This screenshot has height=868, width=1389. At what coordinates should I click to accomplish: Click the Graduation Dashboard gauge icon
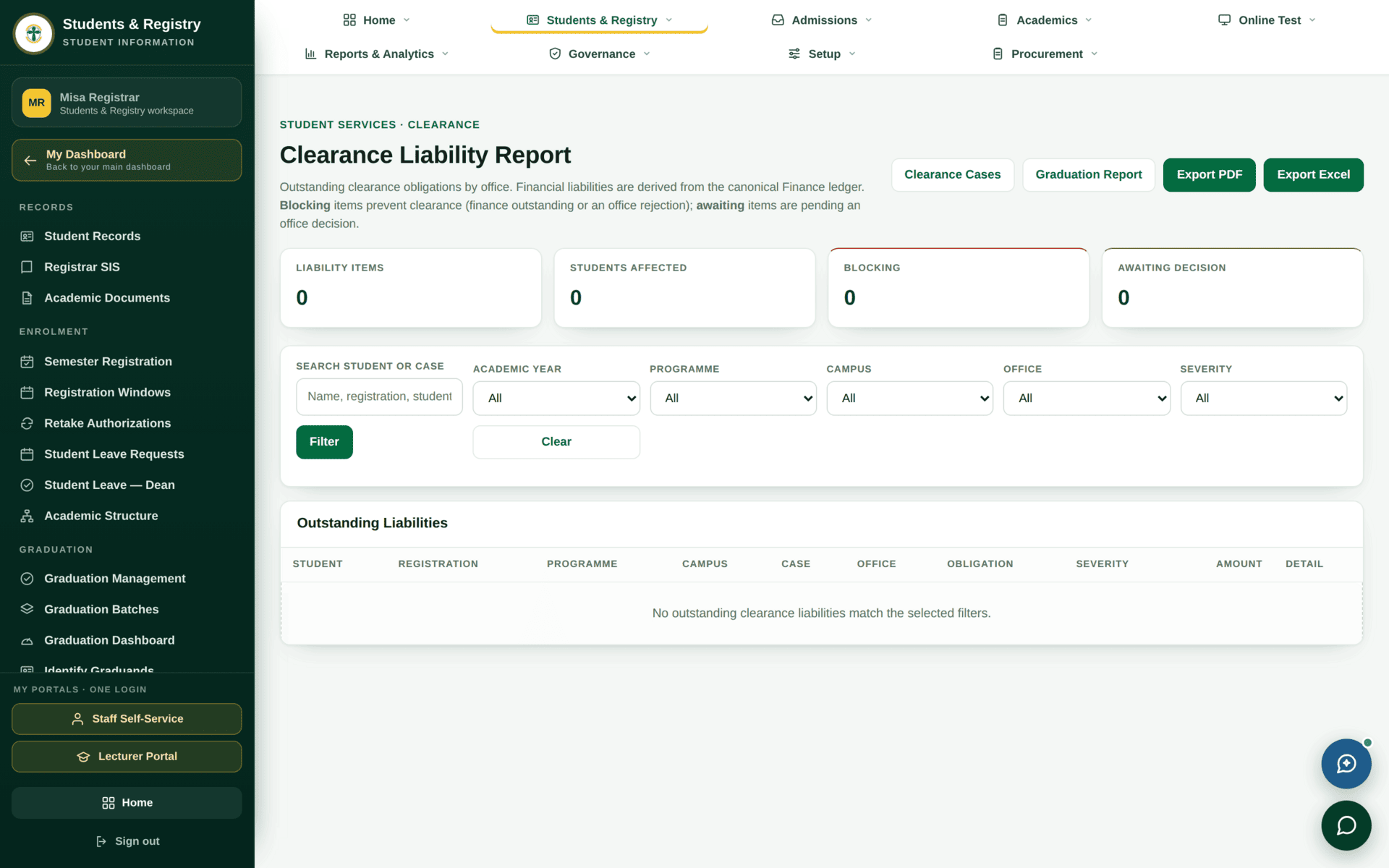click(x=27, y=641)
